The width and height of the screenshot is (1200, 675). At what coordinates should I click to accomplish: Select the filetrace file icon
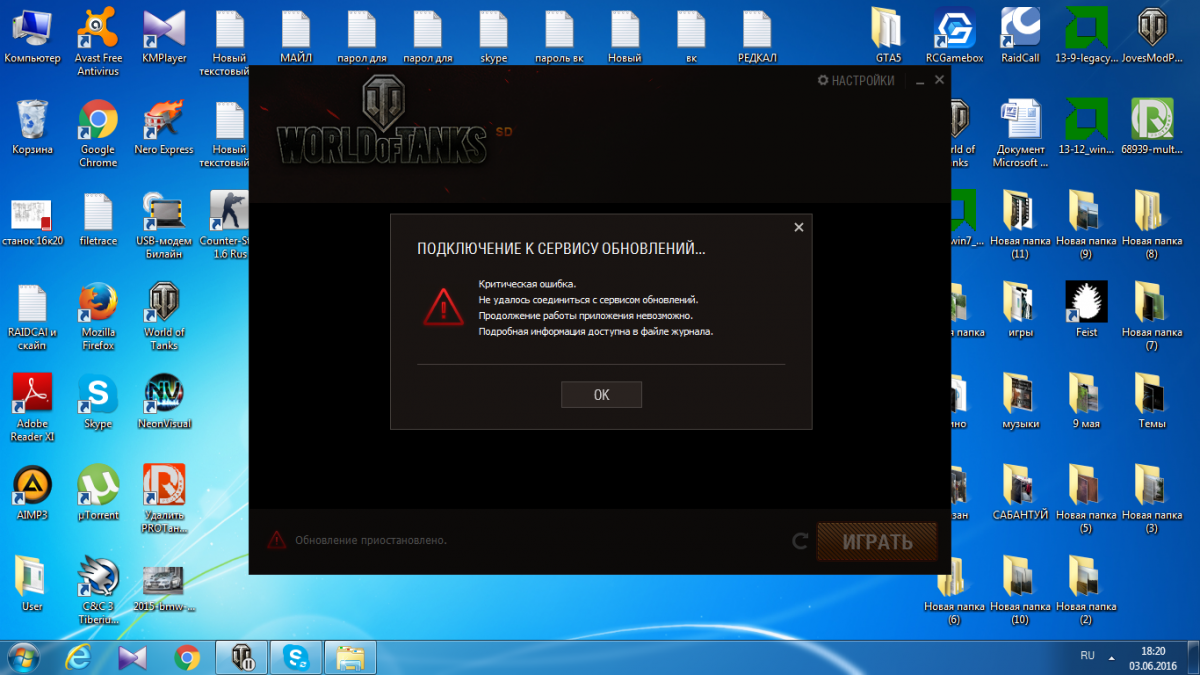pyautogui.click(x=98, y=219)
